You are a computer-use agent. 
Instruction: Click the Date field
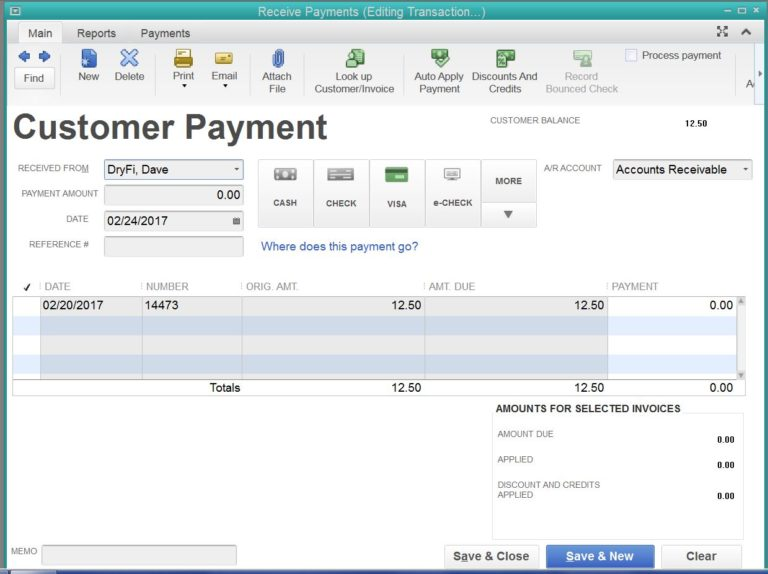(x=173, y=220)
